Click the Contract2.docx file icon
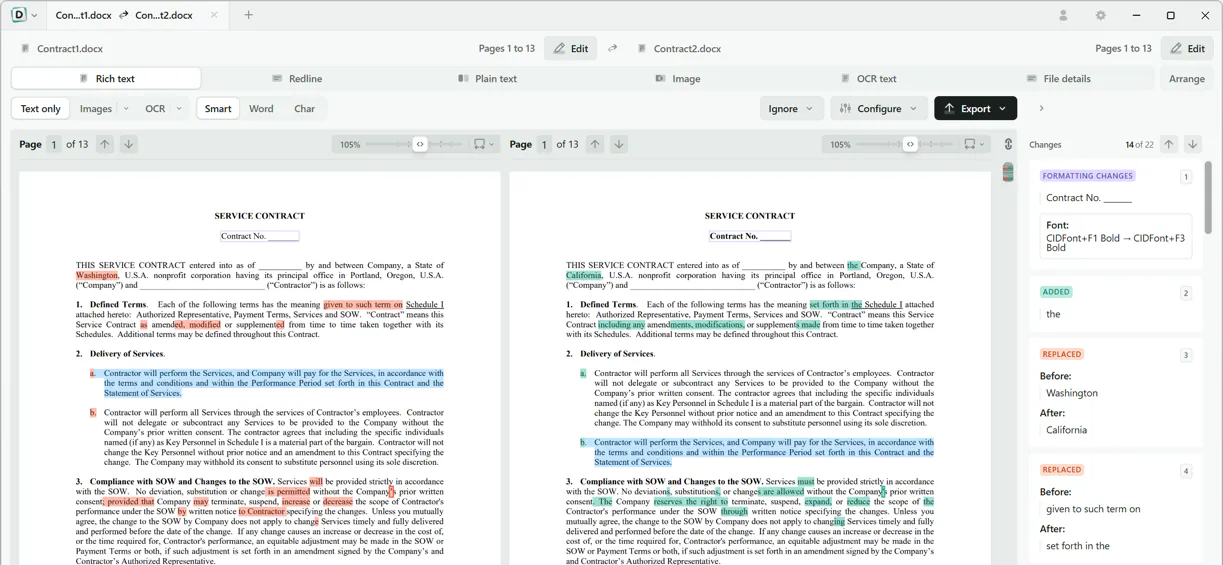This screenshot has height=565, width=1223. 642,48
